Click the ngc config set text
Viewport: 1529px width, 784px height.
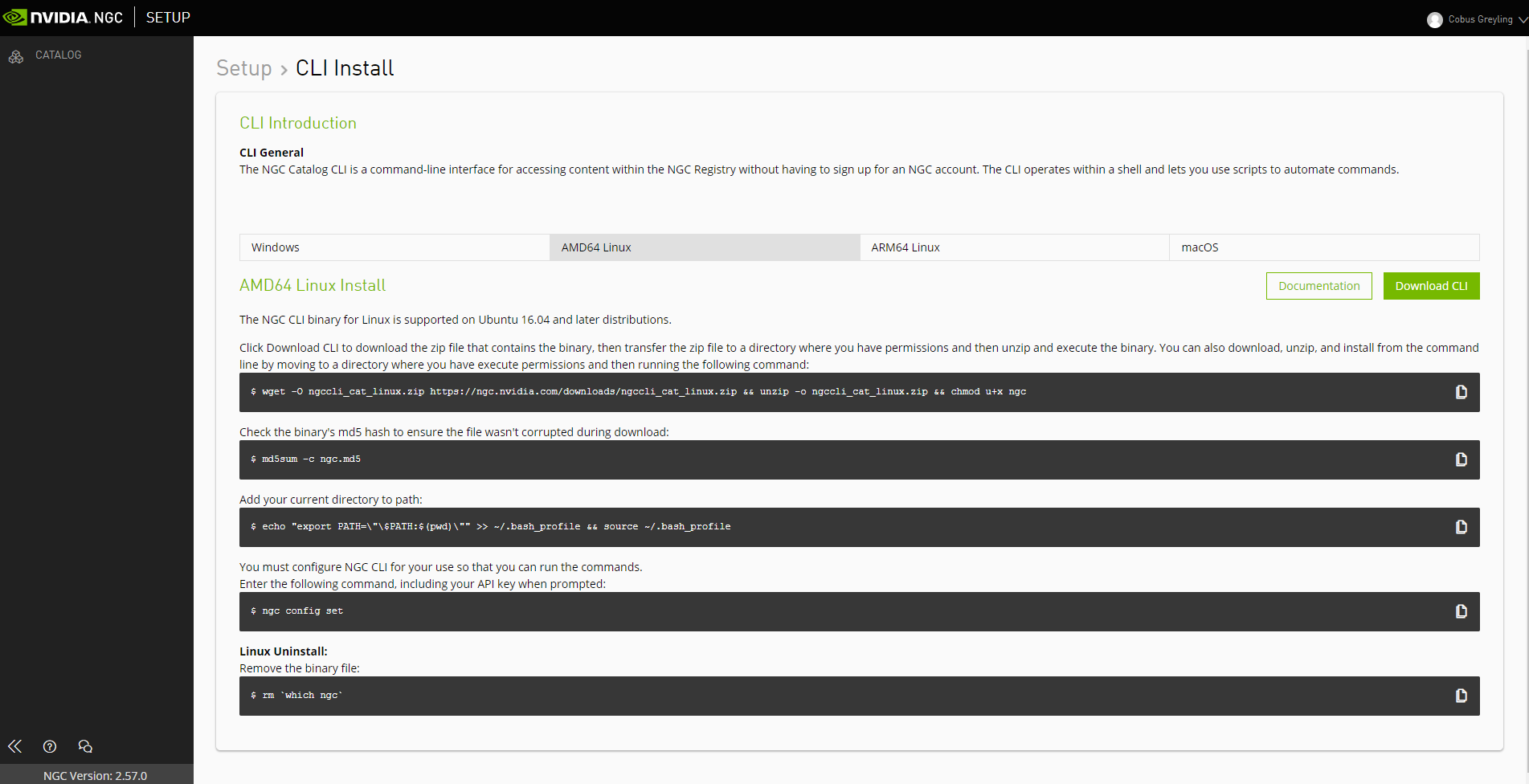302,611
